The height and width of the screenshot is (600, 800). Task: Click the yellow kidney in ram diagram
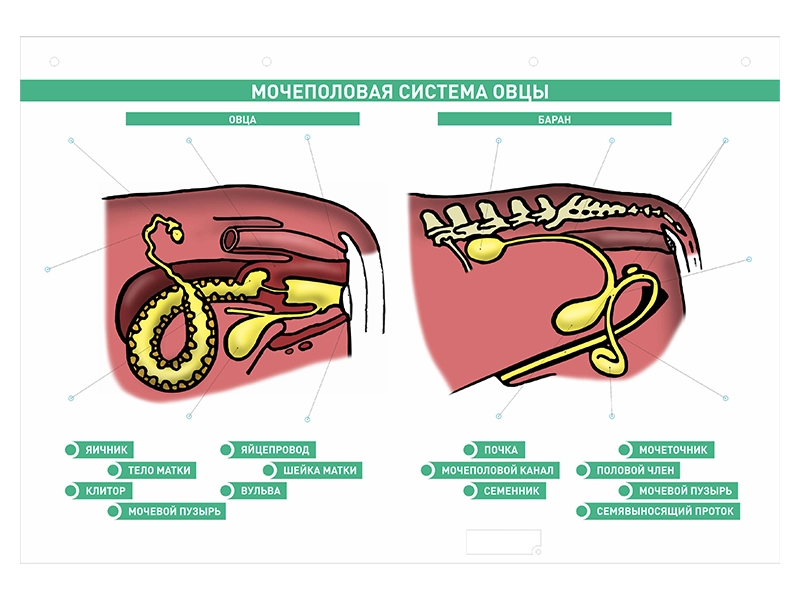(x=486, y=250)
